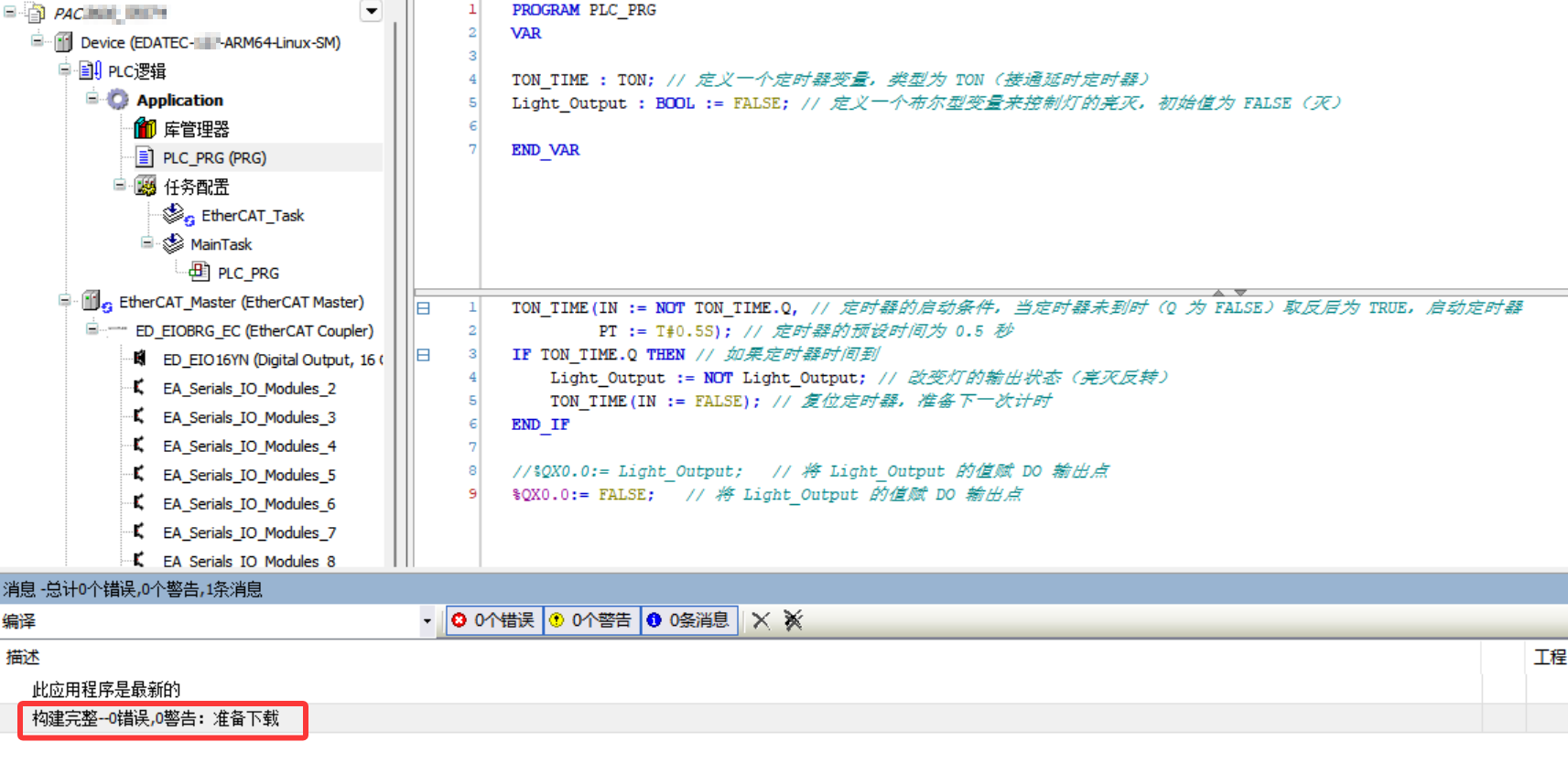
Task: Click the Library Manager (库管理器) icon
Action: click(x=145, y=129)
